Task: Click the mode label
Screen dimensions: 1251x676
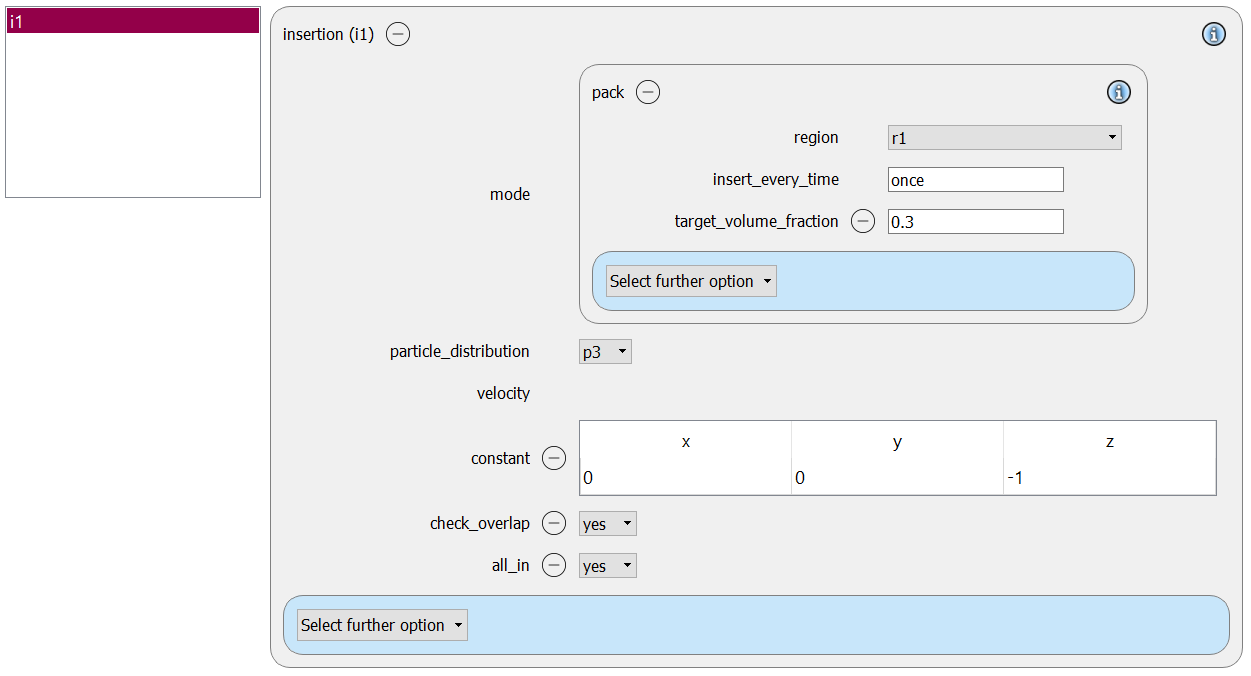Action: tap(510, 194)
